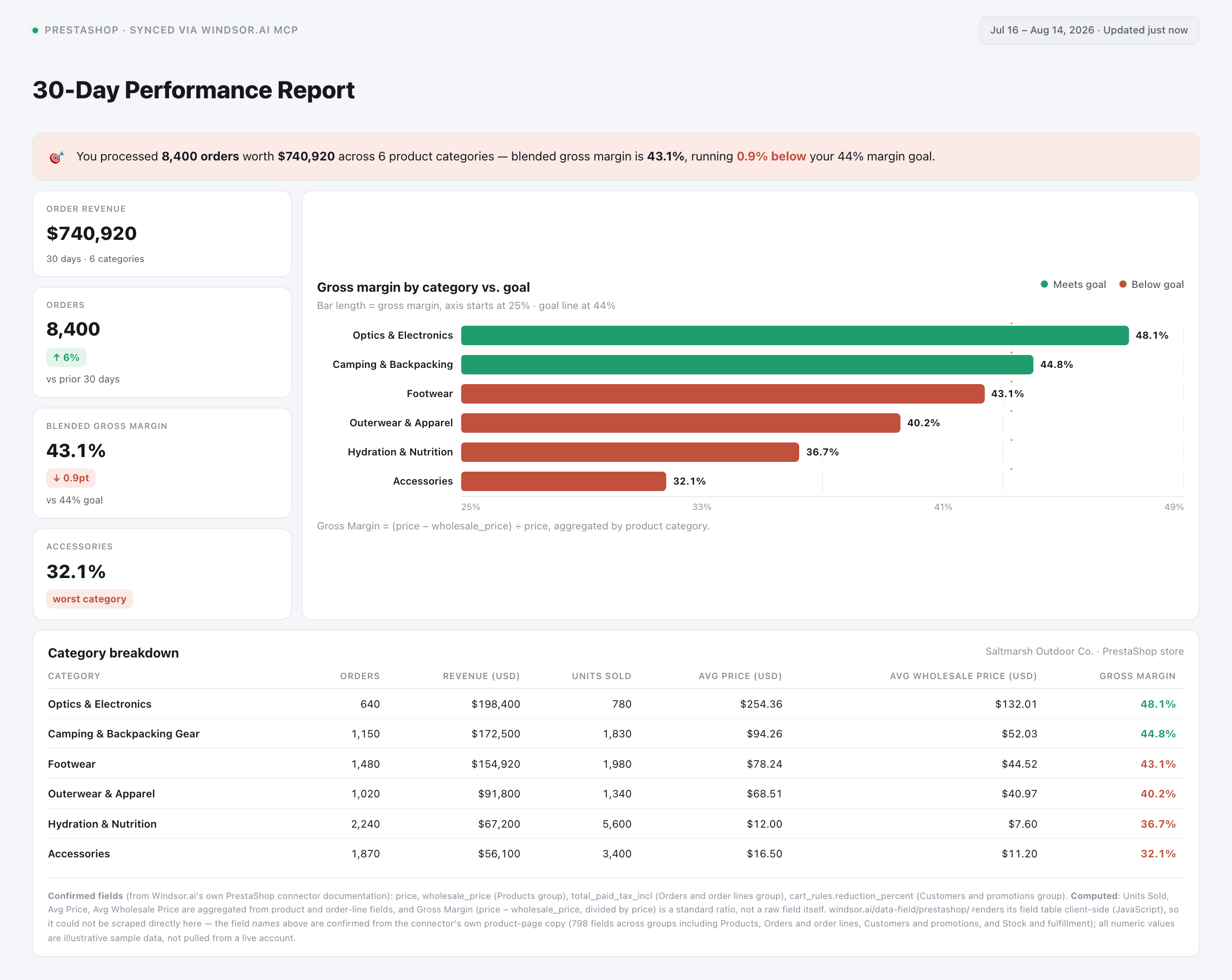The image size is (1232, 980).
Task: Click the red Below goal legend dot
Action: 1122,285
